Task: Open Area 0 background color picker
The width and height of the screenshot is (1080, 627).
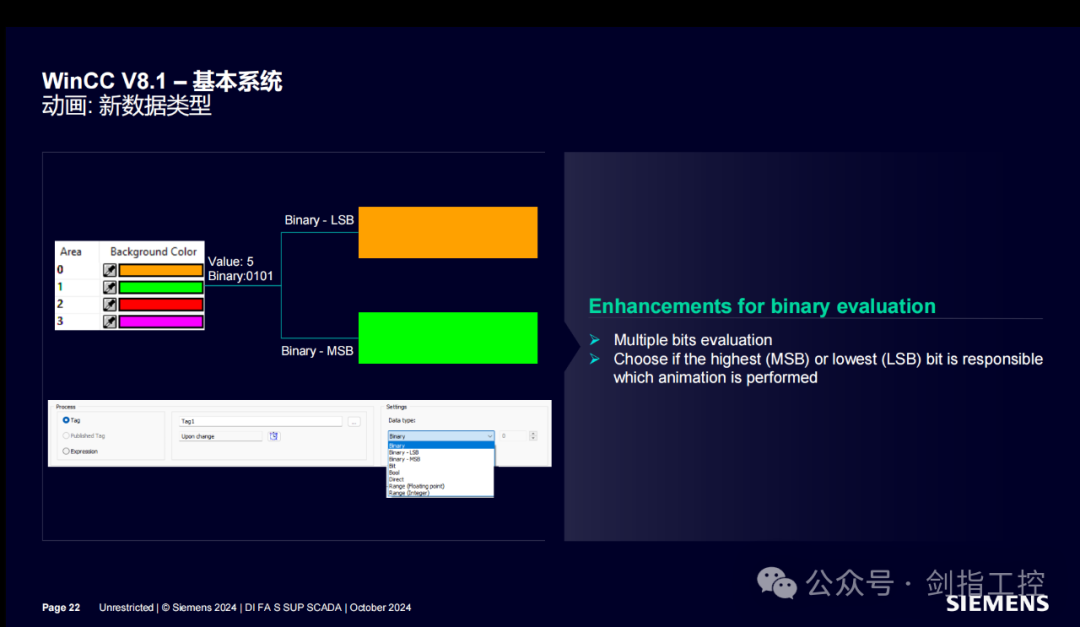Action: (110, 270)
